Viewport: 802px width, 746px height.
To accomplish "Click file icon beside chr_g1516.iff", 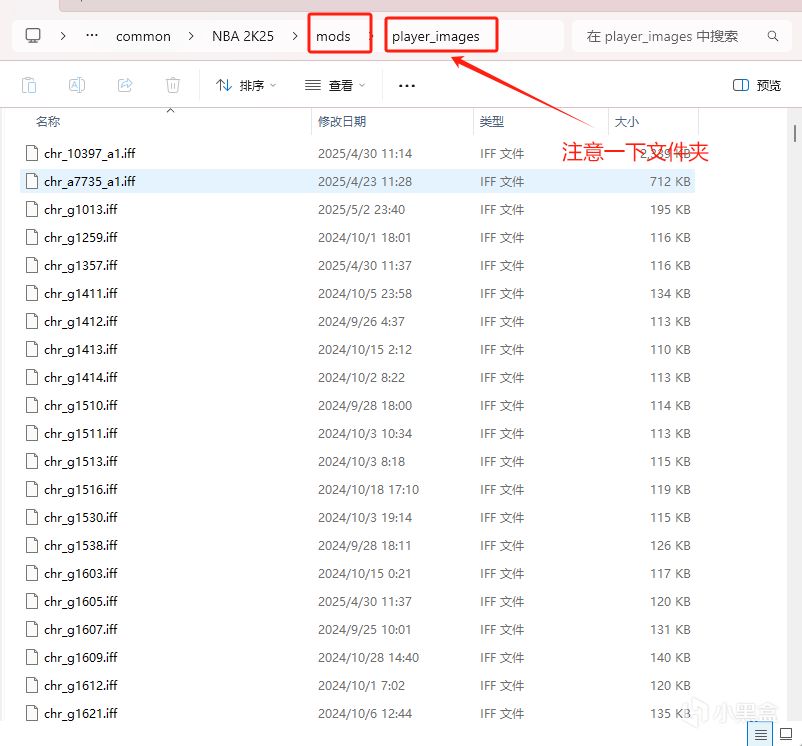I will click(x=32, y=490).
